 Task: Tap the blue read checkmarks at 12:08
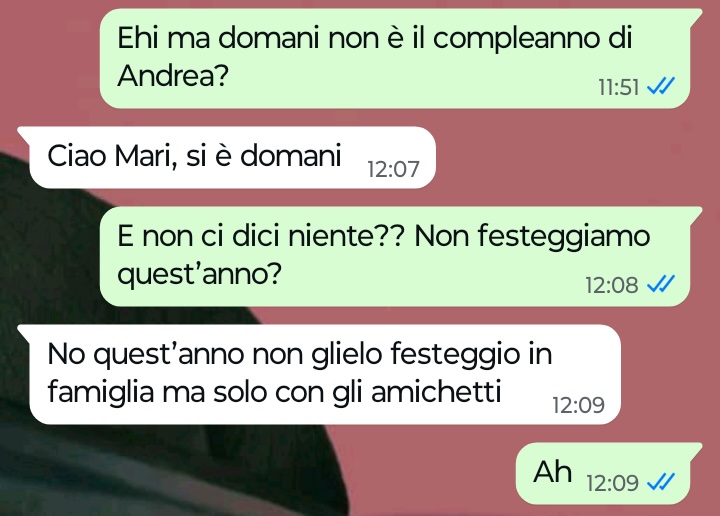tap(661, 284)
